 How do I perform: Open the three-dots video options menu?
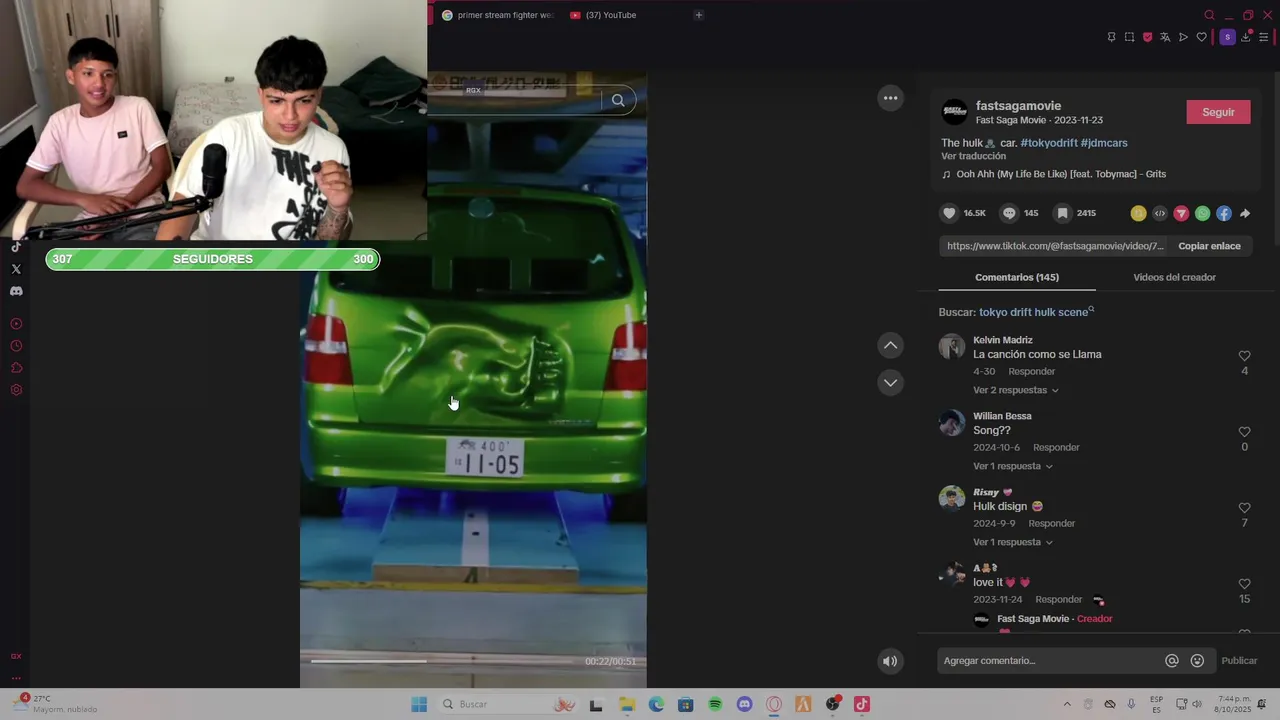[x=890, y=98]
